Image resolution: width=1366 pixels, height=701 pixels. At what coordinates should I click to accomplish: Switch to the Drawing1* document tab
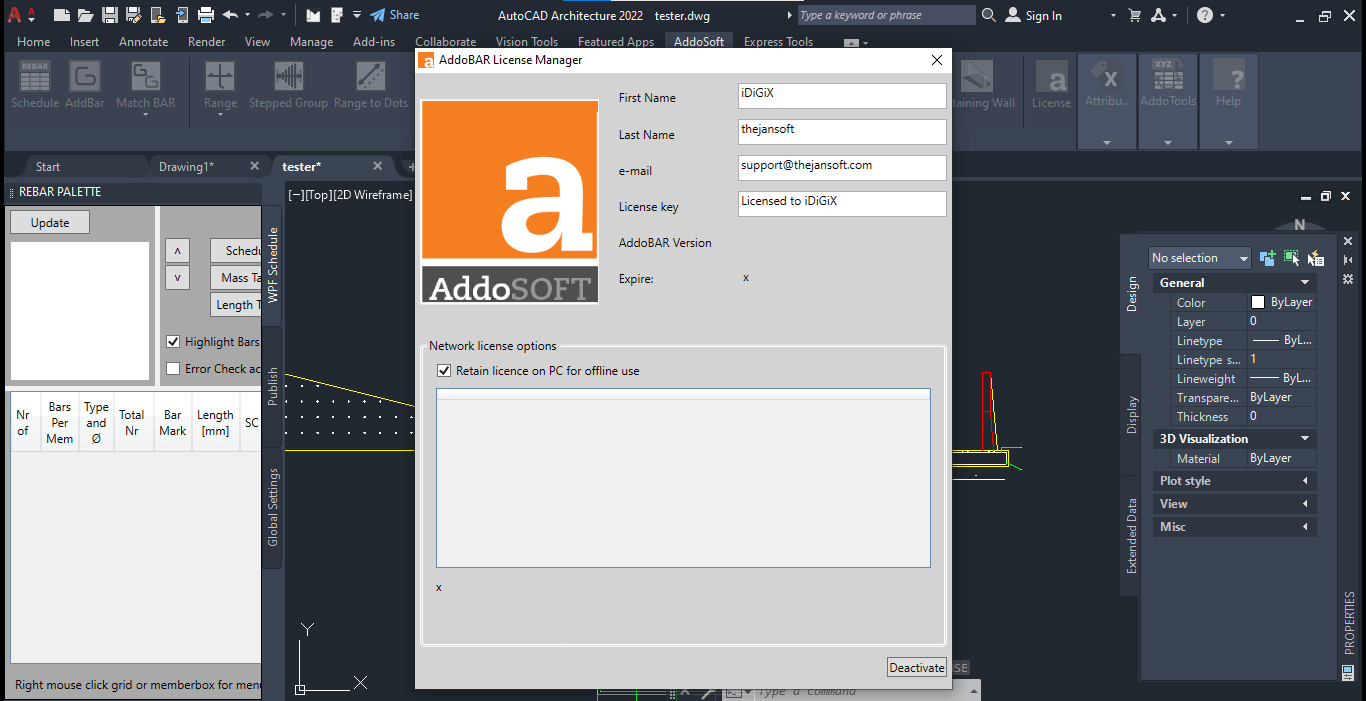(x=186, y=167)
